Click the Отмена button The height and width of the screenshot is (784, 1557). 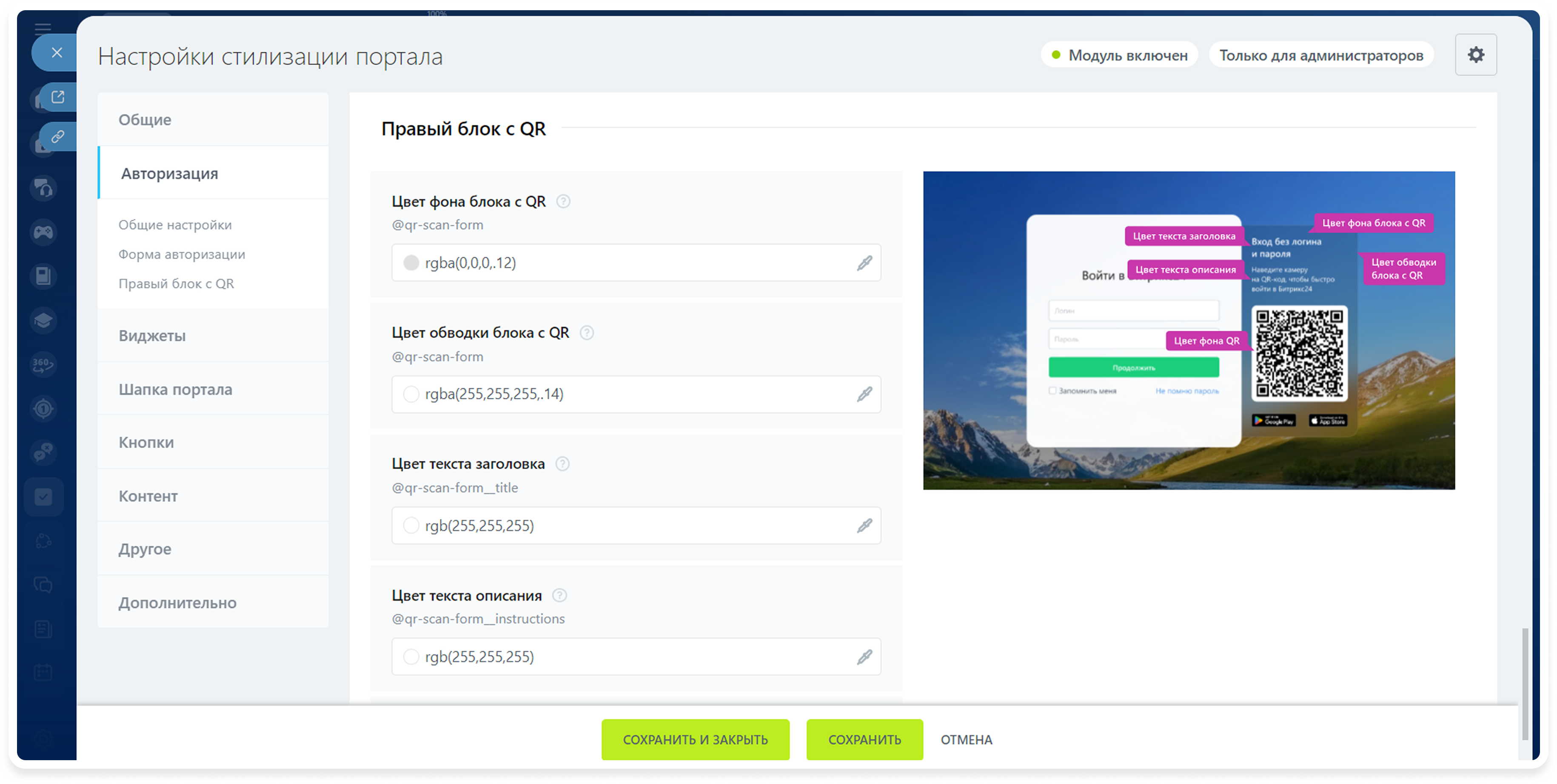pyautogui.click(x=966, y=740)
